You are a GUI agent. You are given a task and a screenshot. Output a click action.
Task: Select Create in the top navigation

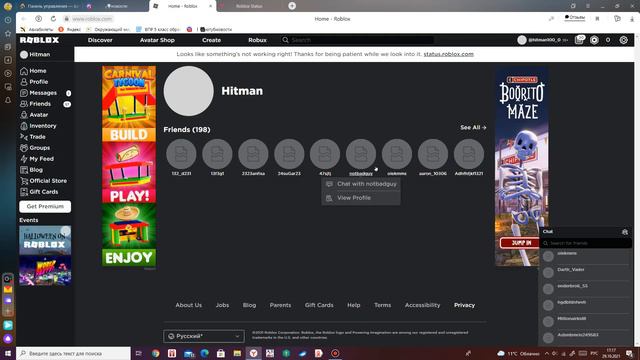click(211, 40)
